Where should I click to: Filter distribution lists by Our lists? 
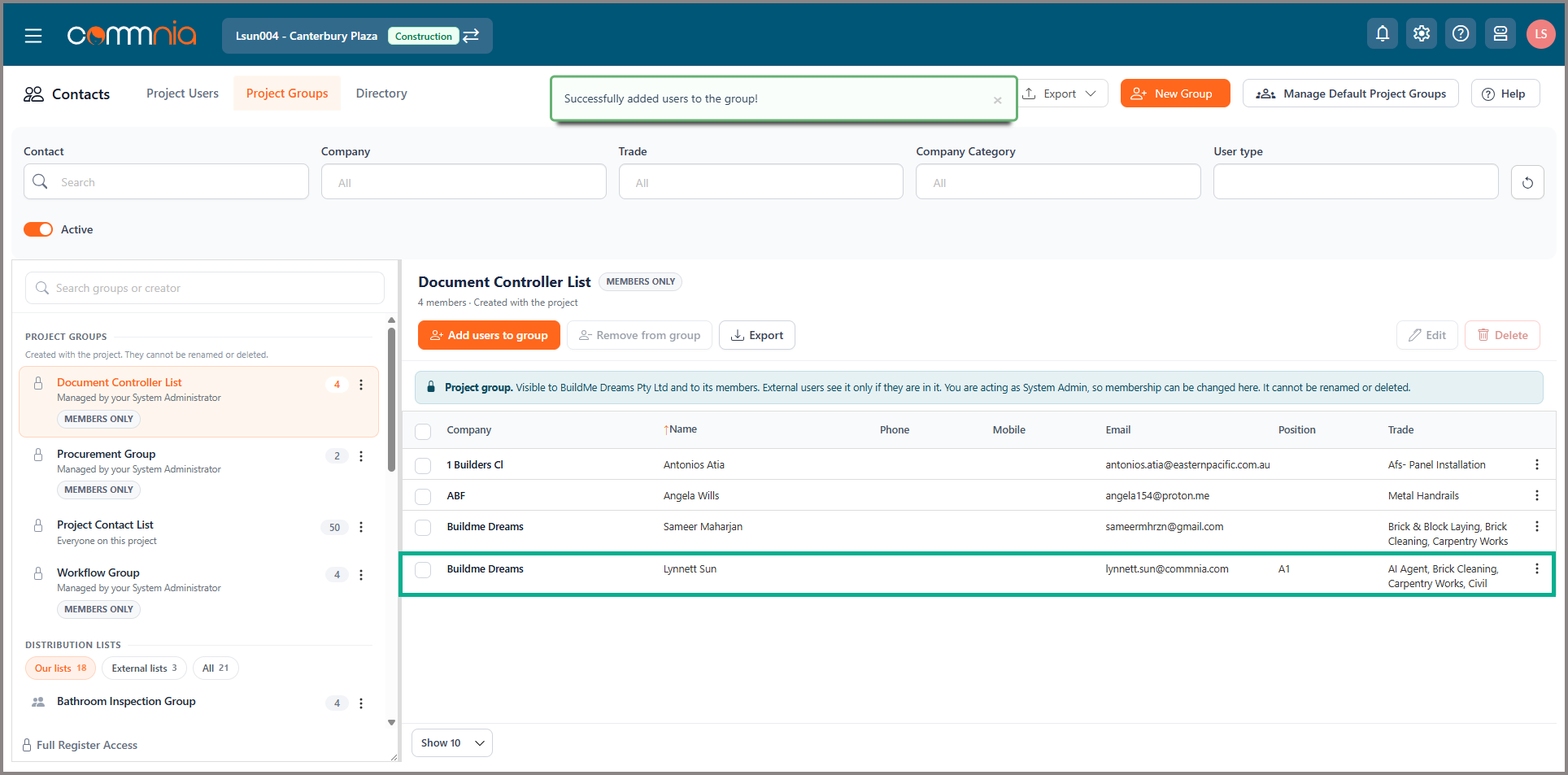tap(60, 668)
